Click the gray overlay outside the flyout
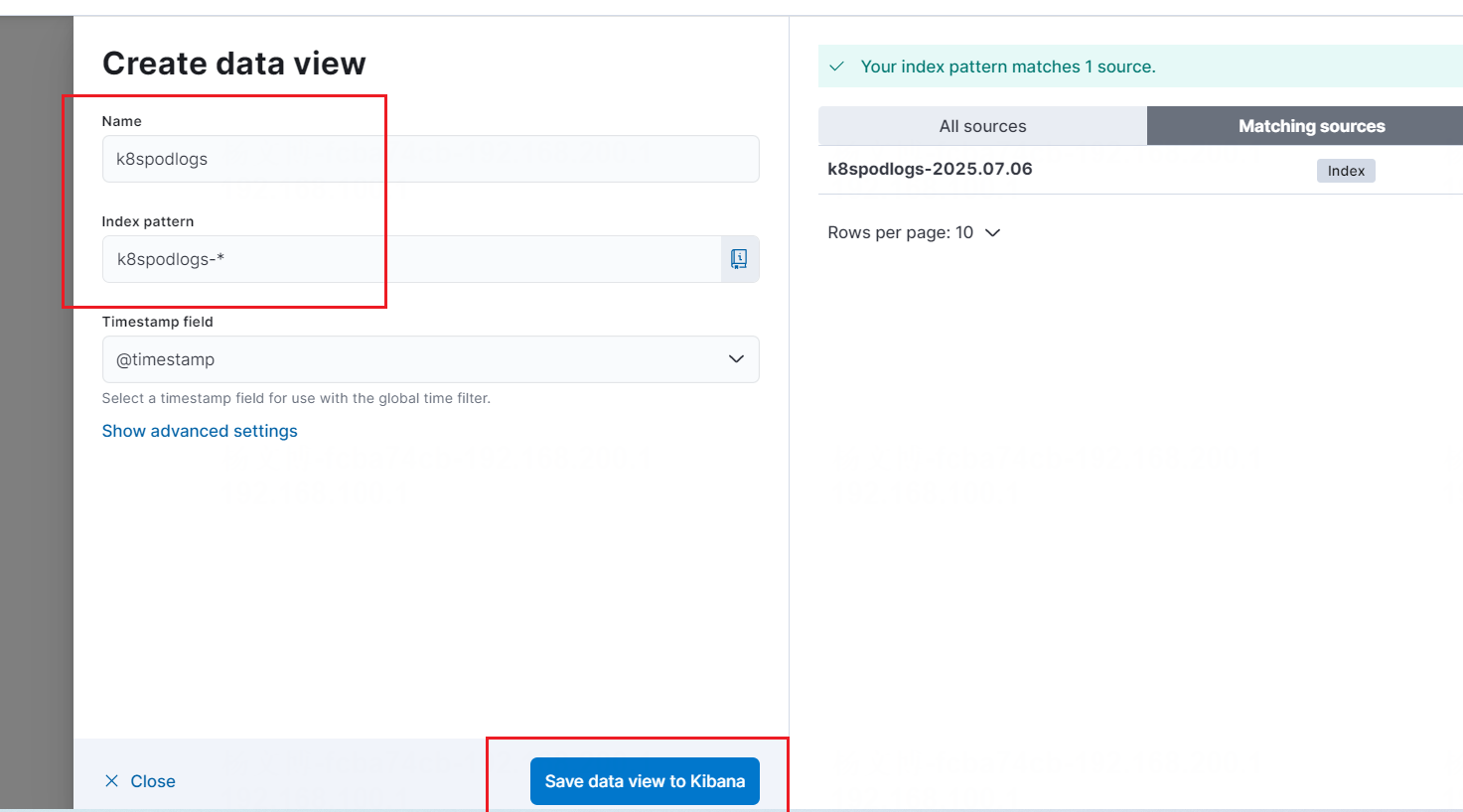Screen dimensions: 1463x812 coord(36,397)
